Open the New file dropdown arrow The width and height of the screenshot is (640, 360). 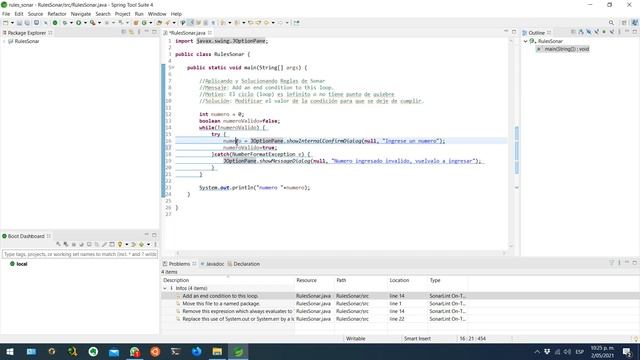12,23
